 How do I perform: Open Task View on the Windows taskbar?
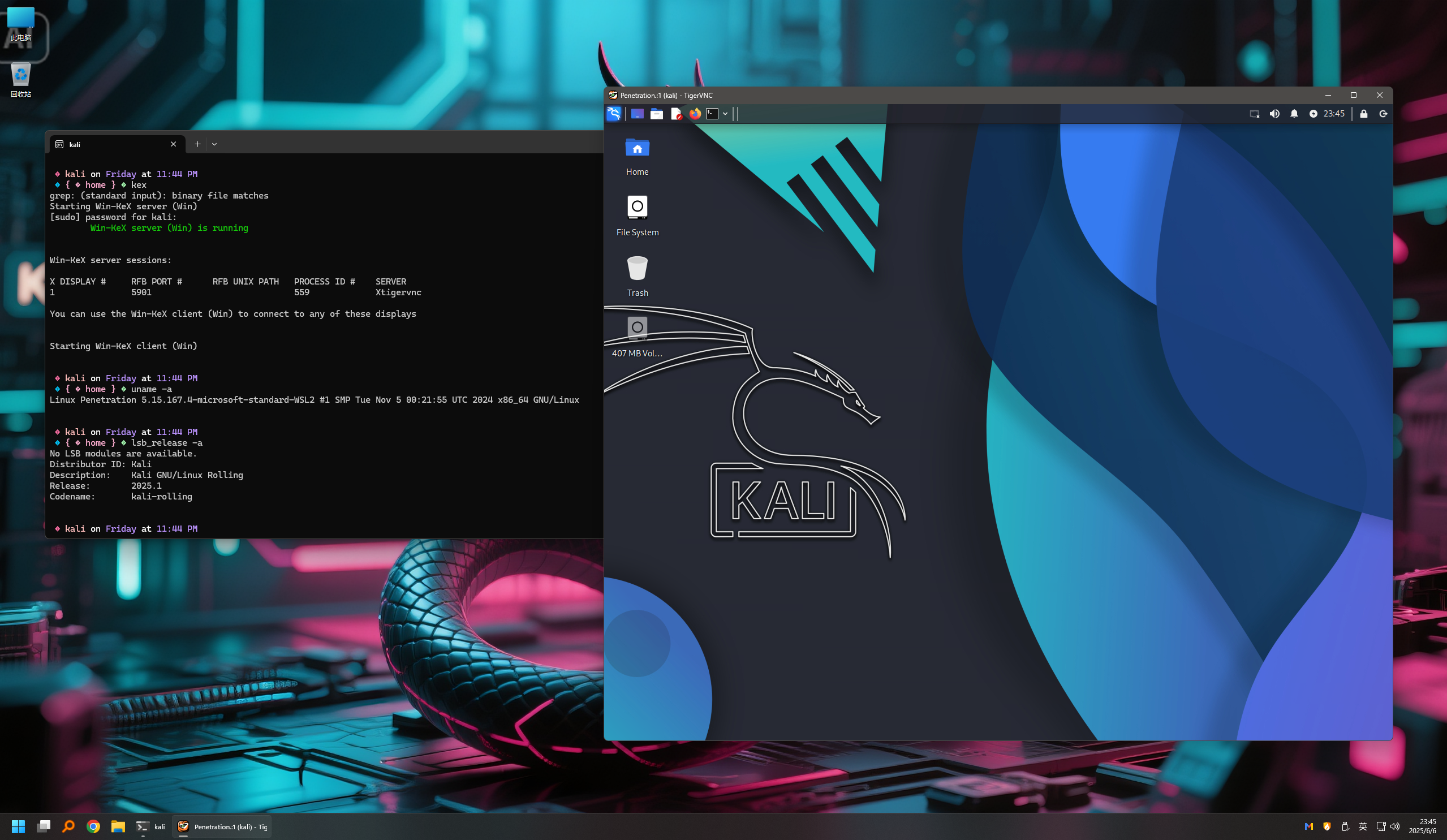(x=44, y=826)
